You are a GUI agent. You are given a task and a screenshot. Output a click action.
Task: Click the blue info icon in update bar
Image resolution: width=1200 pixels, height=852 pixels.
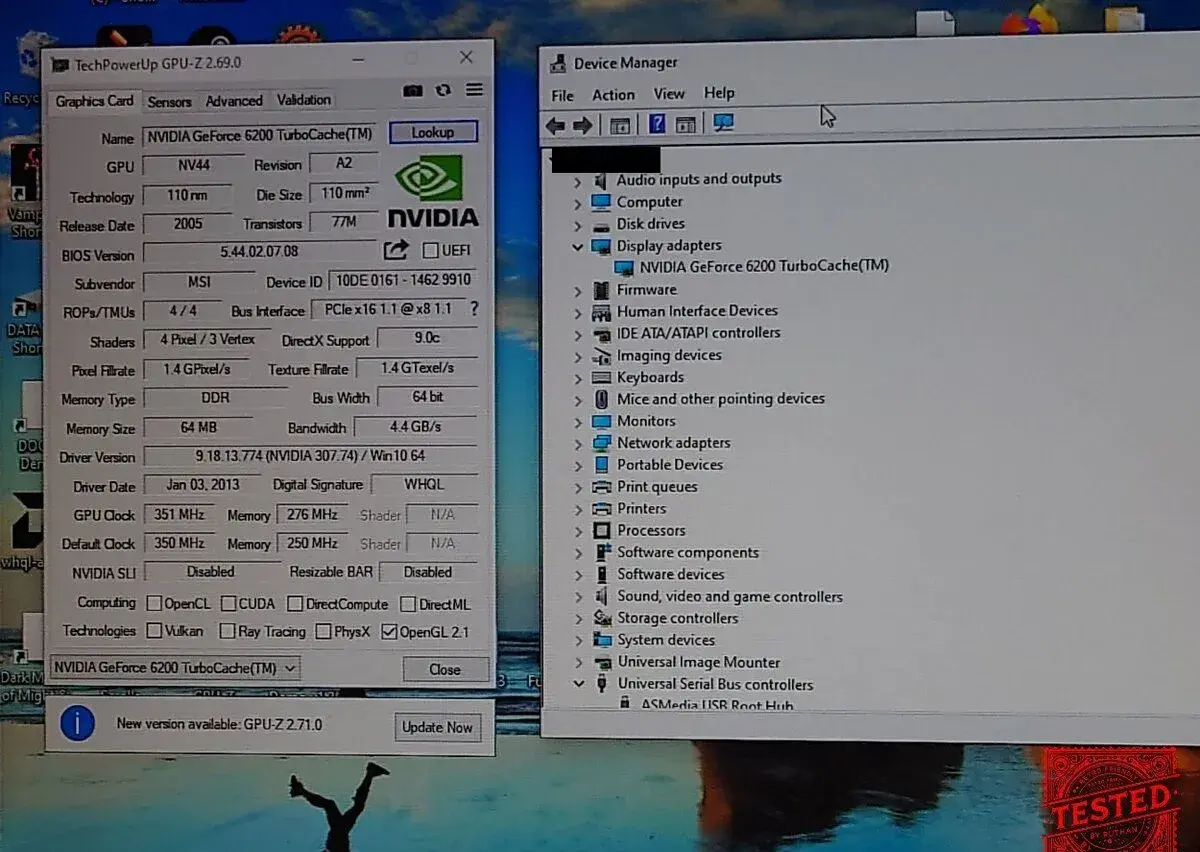(x=77, y=723)
